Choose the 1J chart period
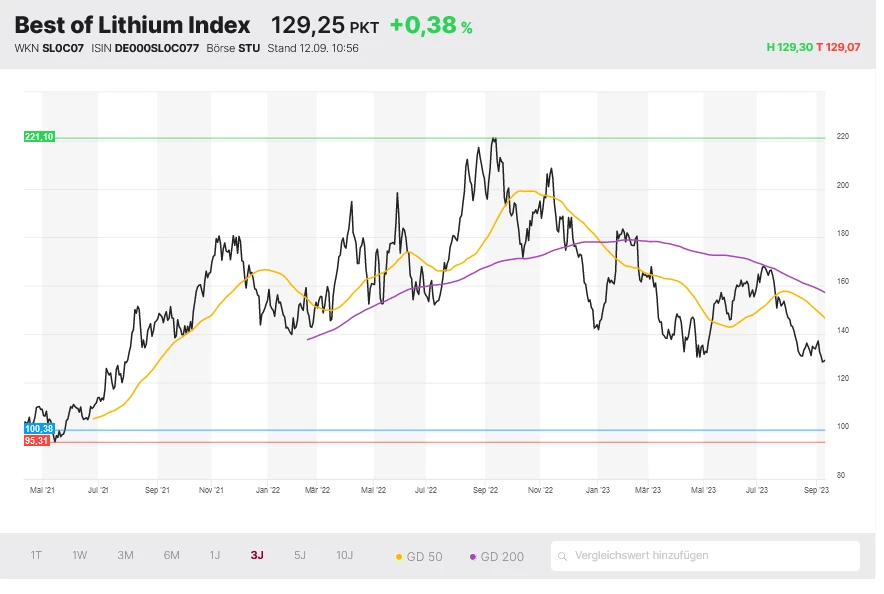 [x=214, y=555]
